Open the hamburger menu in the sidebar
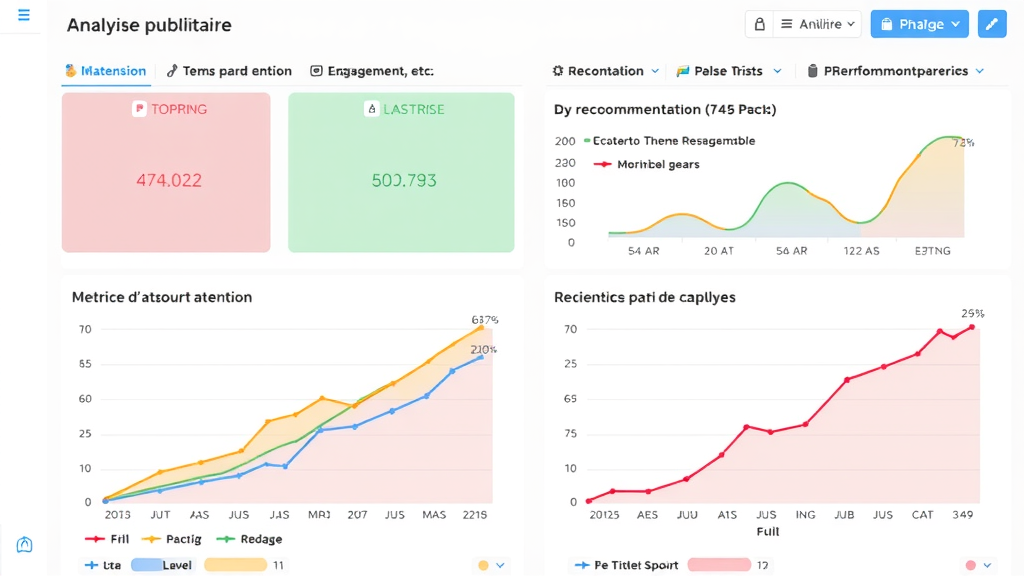Viewport: 1024px width, 576px height. click(24, 16)
